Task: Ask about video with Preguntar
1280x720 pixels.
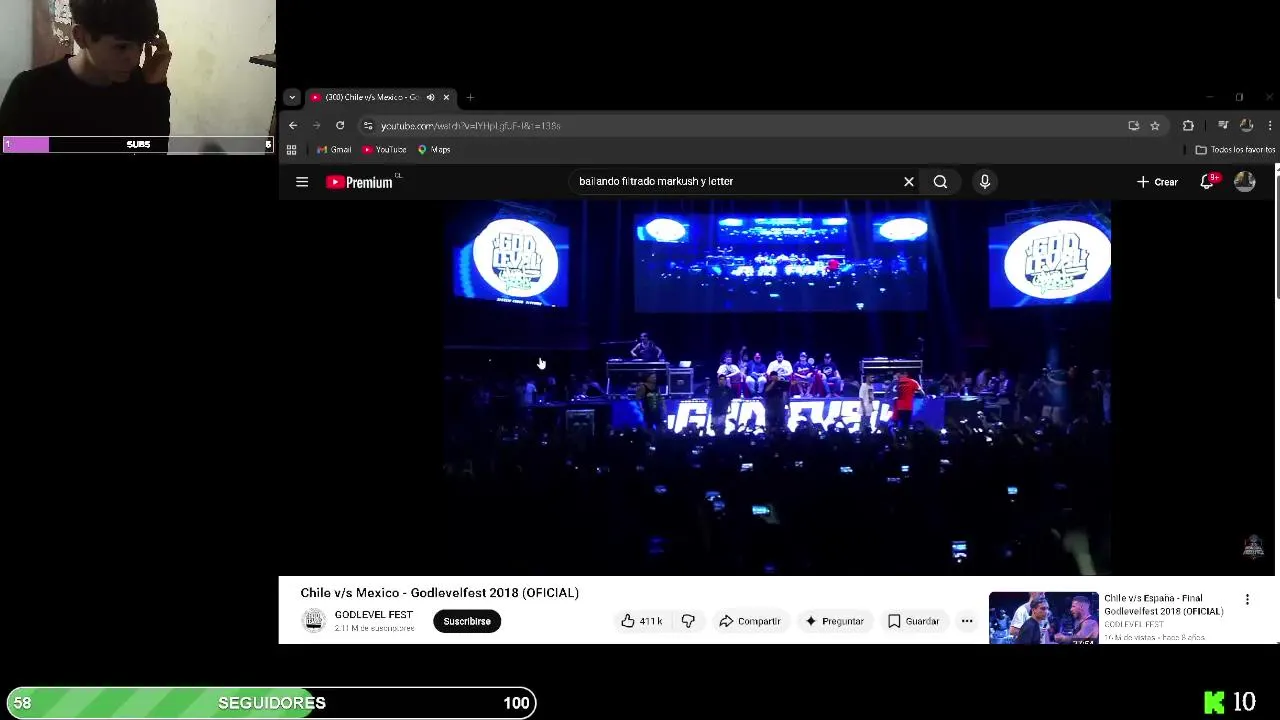Action: tap(835, 621)
